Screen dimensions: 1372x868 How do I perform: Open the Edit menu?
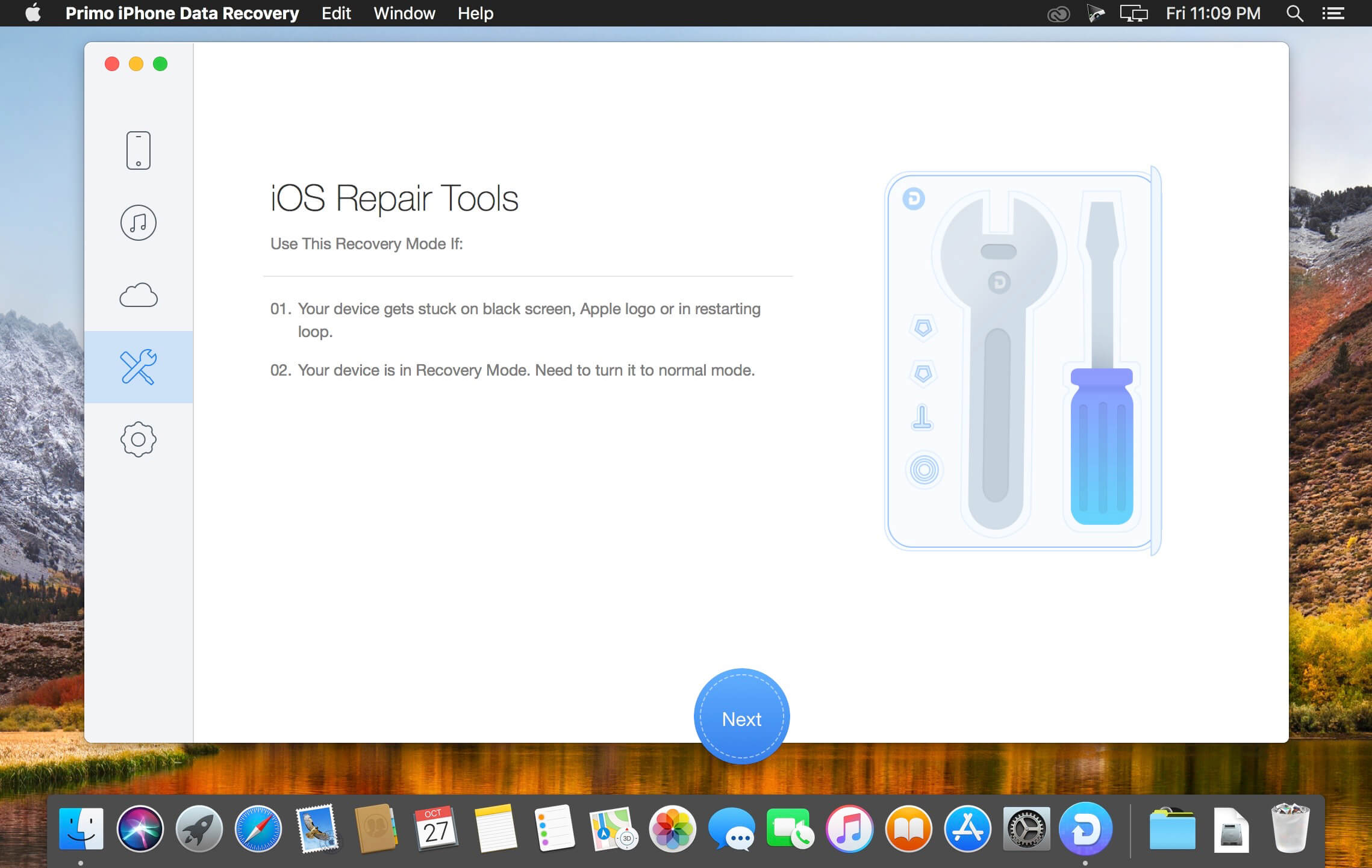pos(336,13)
